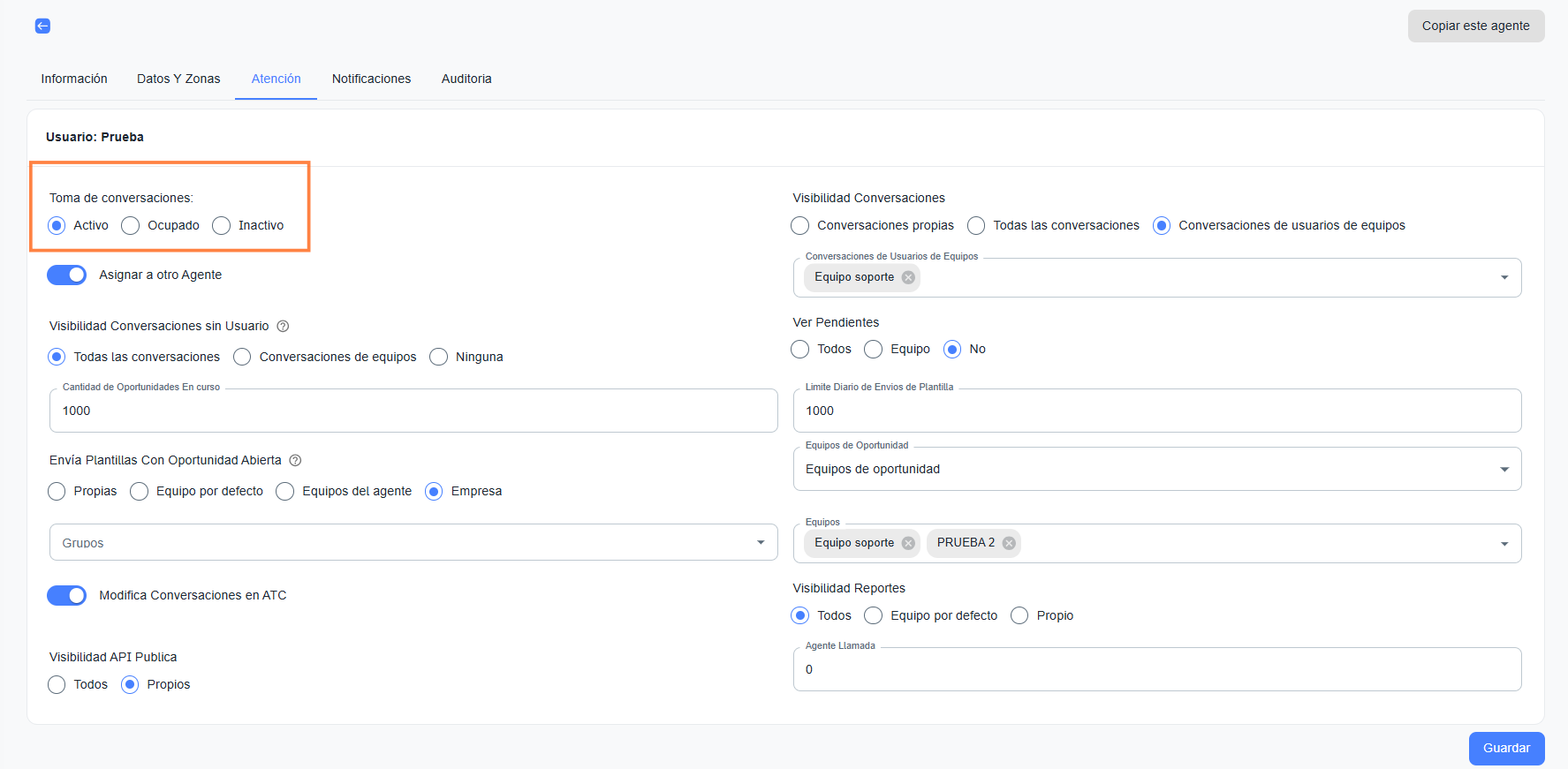Expand Conversaciones de Usuarios de Equipos dropdown arrow
Image resolution: width=1568 pixels, height=769 pixels.
(1504, 278)
